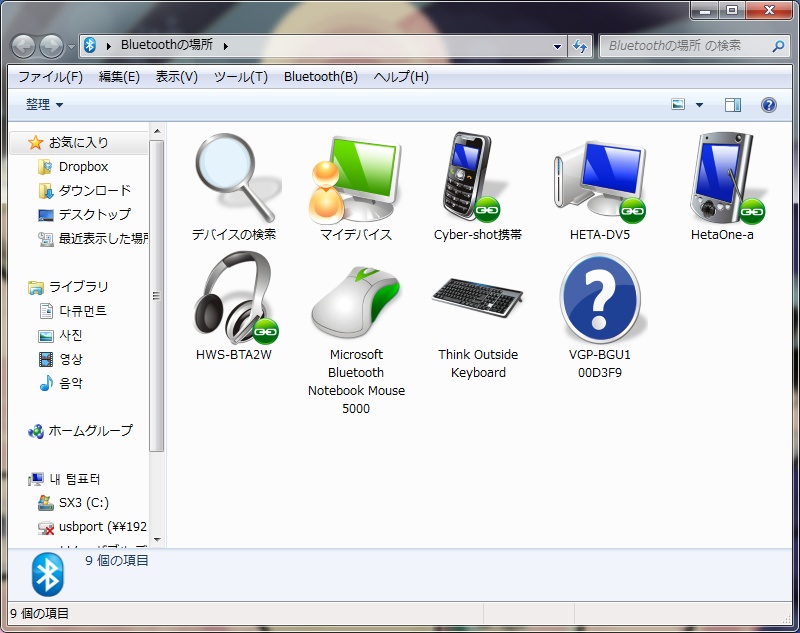Screen dimensions: 800x633
Task: Select ライブラリ in navigation pane
Action: pyautogui.click(x=68, y=287)
